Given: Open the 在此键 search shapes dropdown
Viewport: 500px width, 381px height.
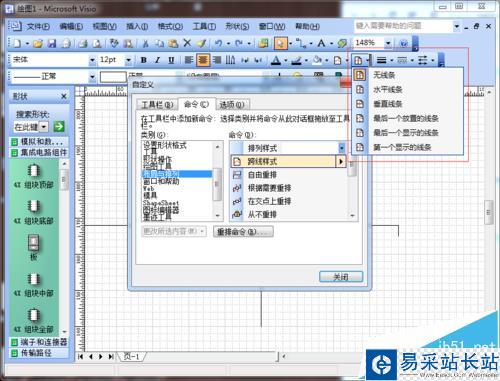Looking at the screenshot, I should click(44, 127).
